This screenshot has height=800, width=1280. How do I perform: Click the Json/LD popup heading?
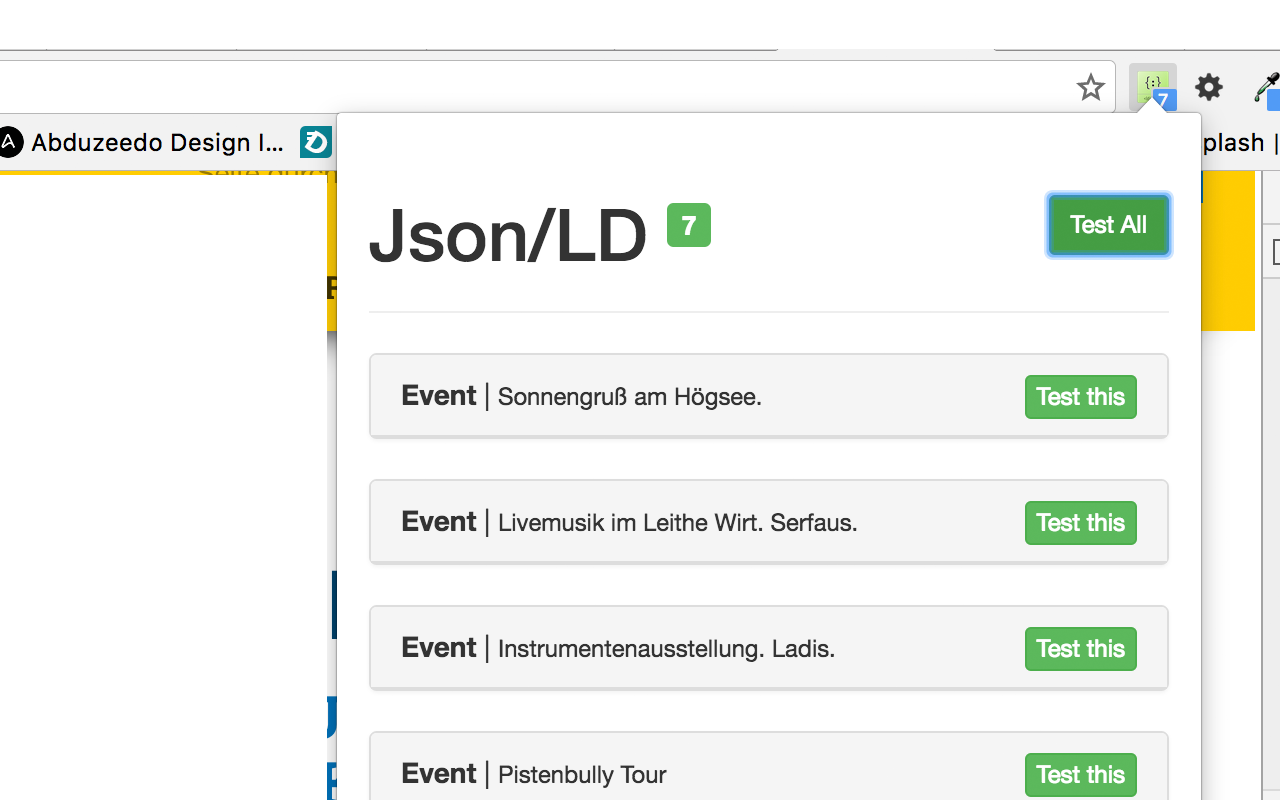click(508, 237)
